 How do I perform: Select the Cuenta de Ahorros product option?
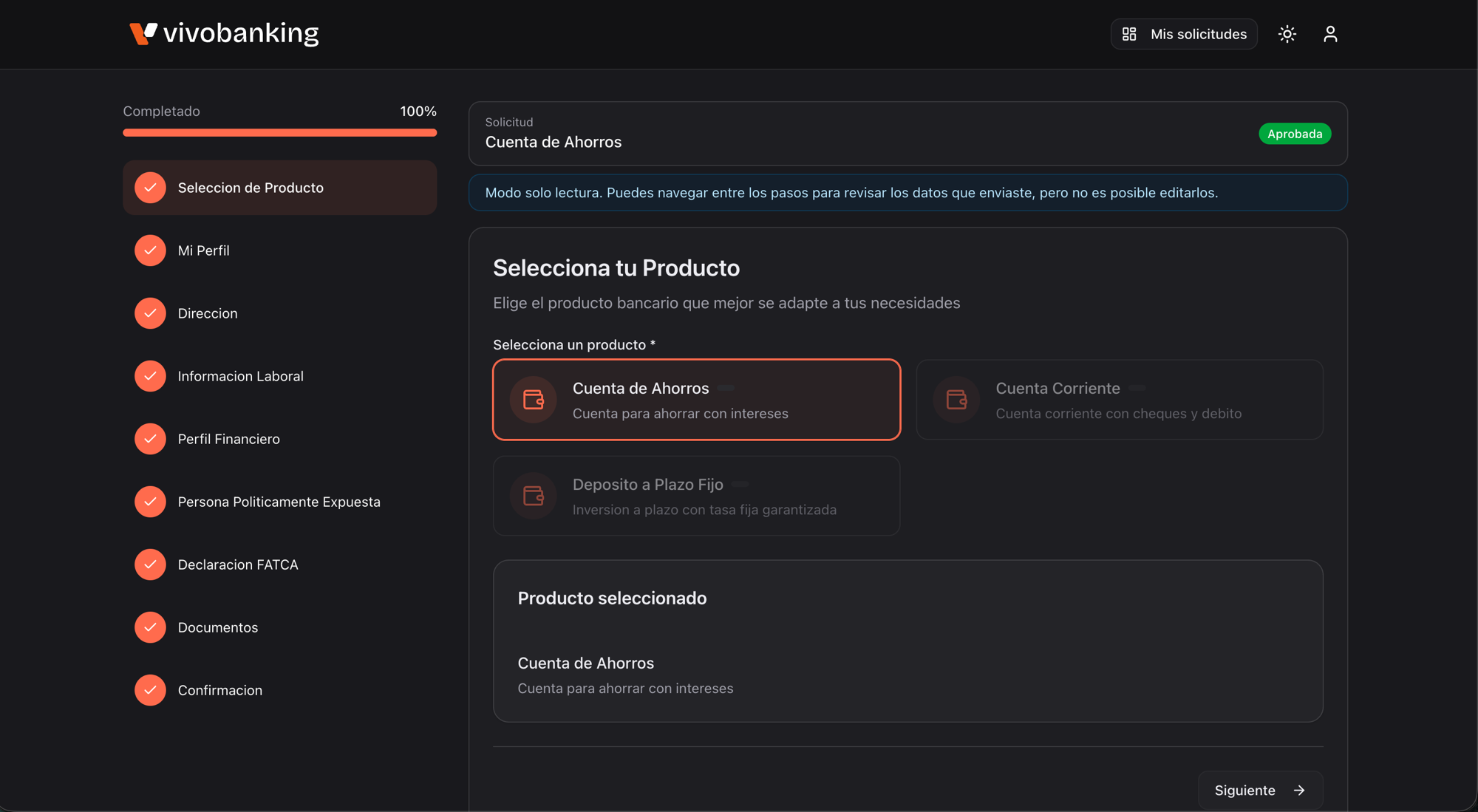[697, 400]
